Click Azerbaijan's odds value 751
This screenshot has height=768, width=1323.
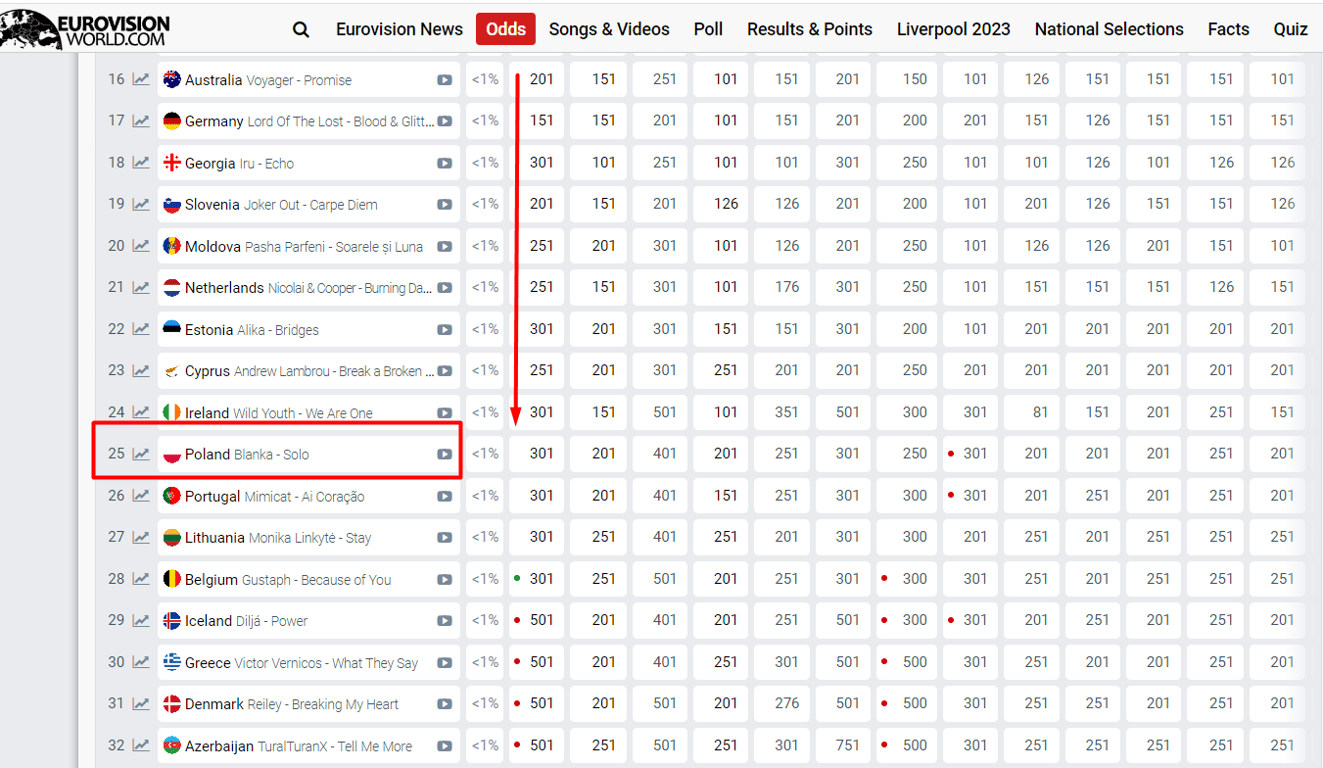tap(847, 745)
